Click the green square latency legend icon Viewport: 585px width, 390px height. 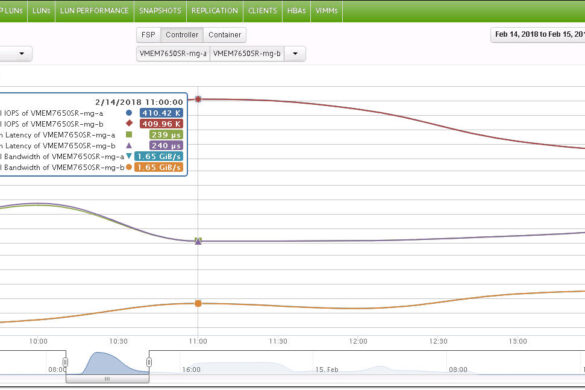tap(129, 134)
